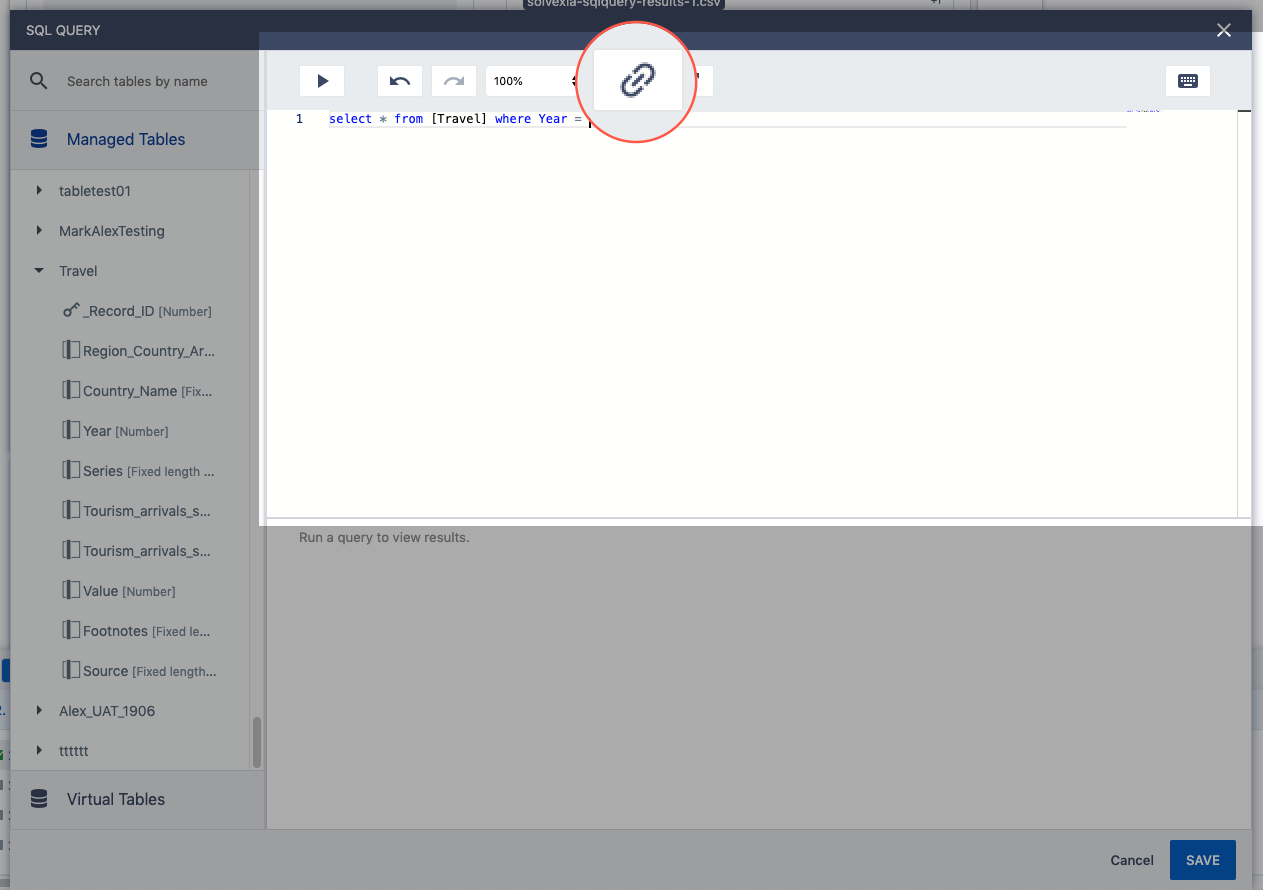Click the Virtual Tables database icon
Screen dimensions: 1263x890
point(39,799)
